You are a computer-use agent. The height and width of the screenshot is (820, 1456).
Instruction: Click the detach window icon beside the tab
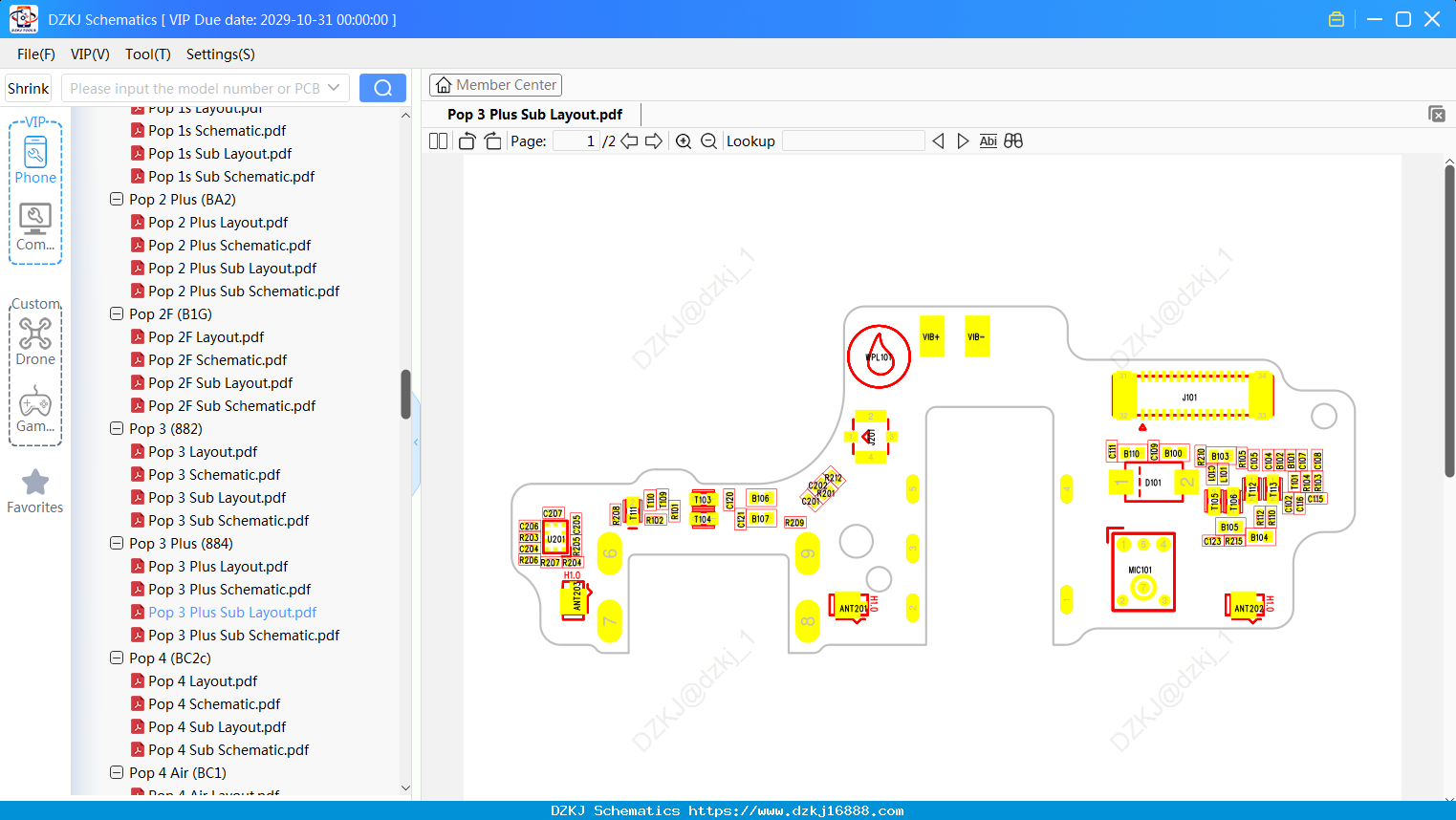(1436, 114)
